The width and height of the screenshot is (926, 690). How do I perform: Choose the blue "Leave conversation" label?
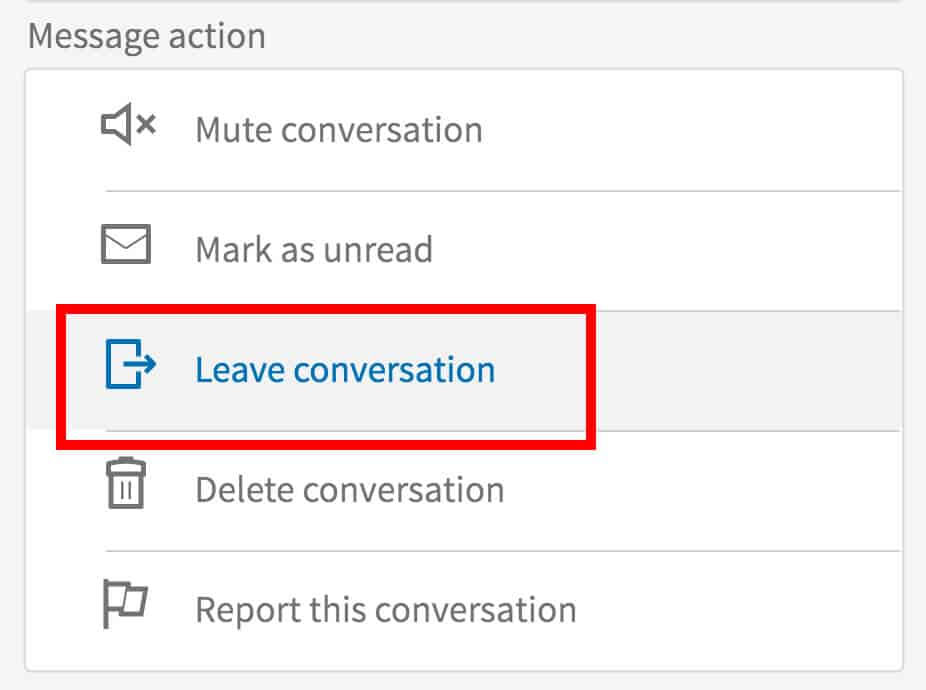[345, 370]
